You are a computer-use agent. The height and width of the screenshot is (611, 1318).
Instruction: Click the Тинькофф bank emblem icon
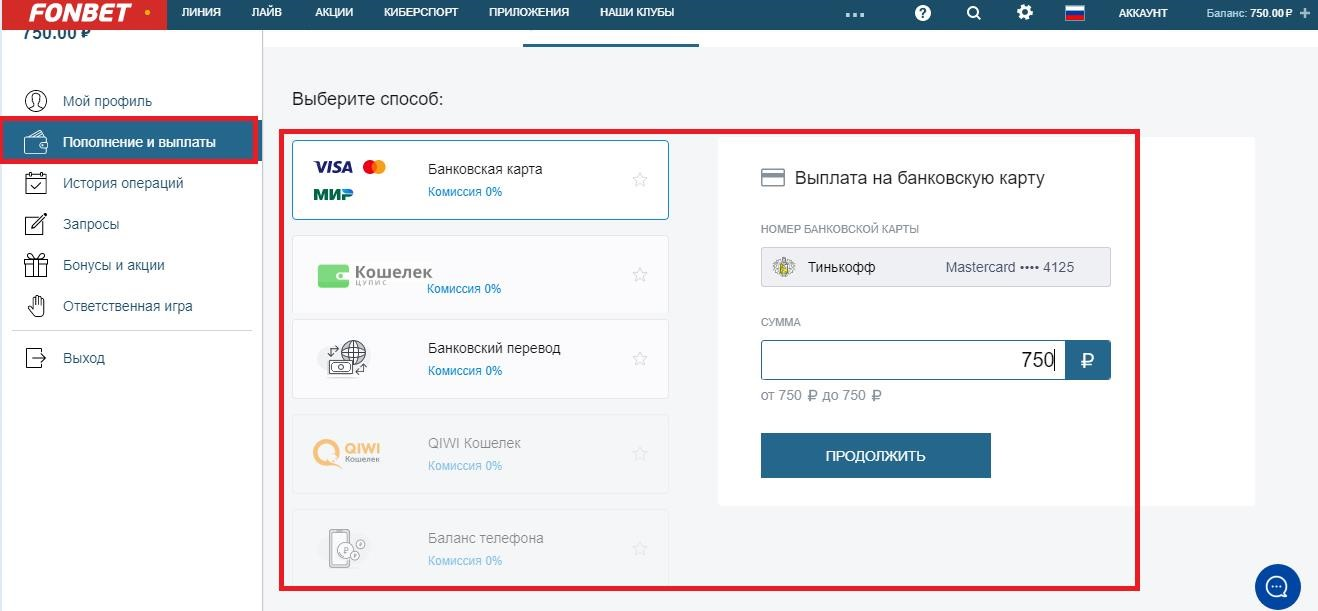point(783,267)
